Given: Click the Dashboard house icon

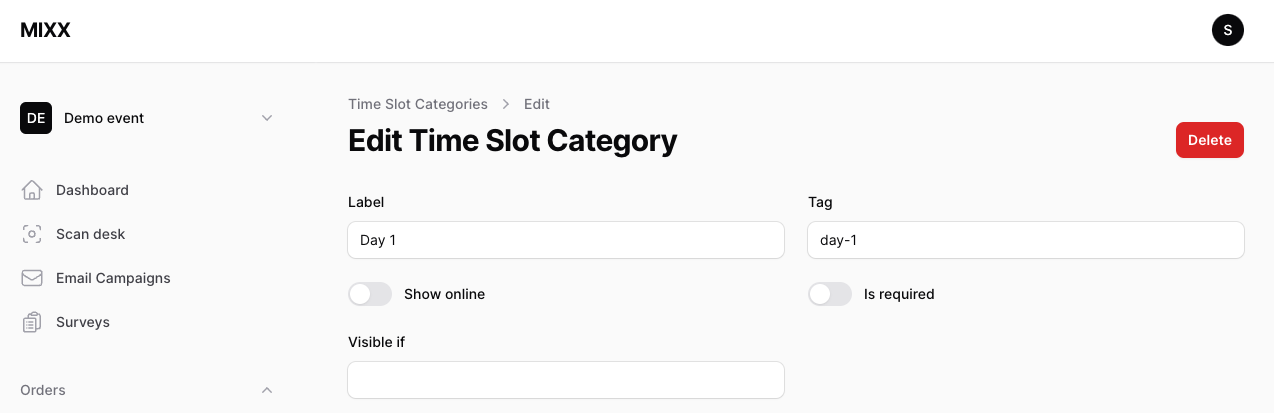Looking at the screenshot, I should tap(32, 190).
